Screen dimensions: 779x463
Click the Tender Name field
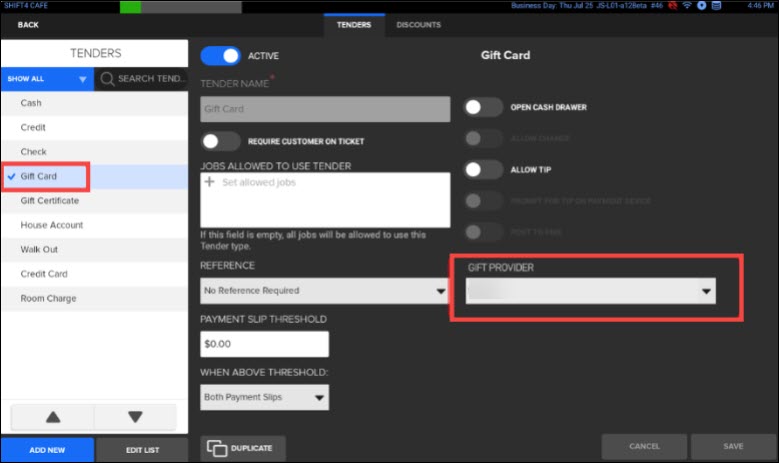tap(325, 109)
